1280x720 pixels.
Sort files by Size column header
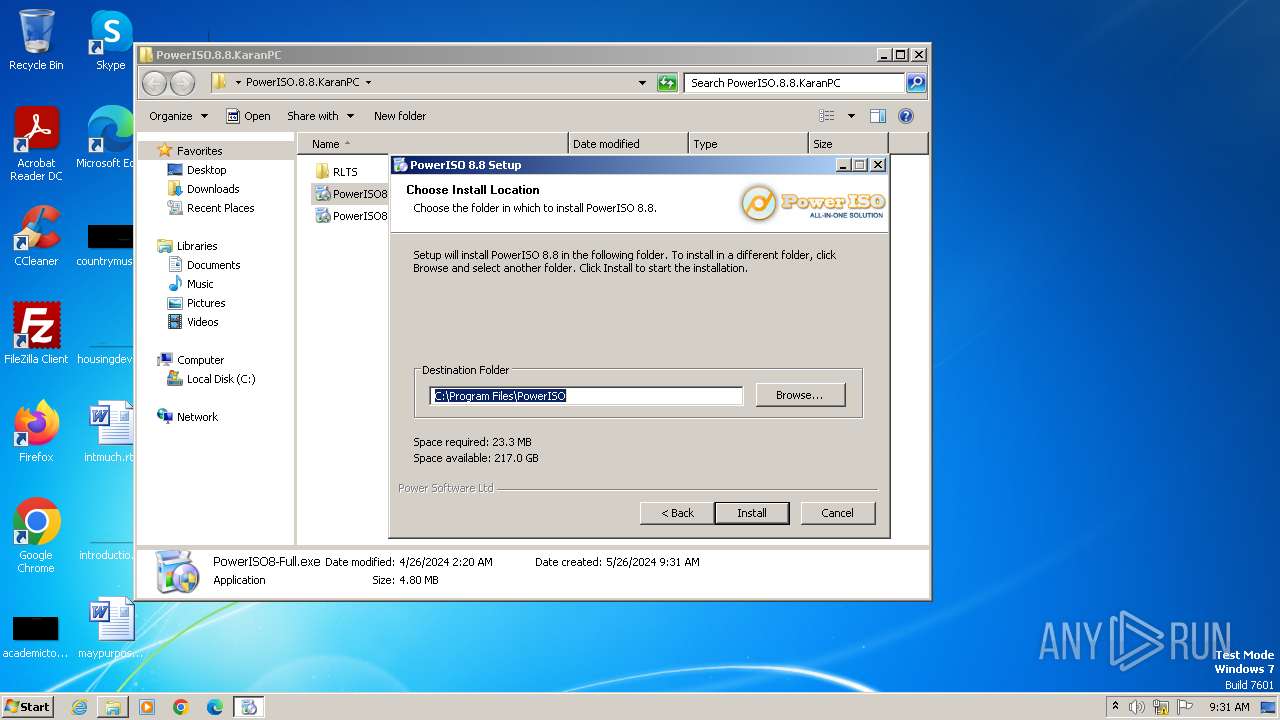848,144
